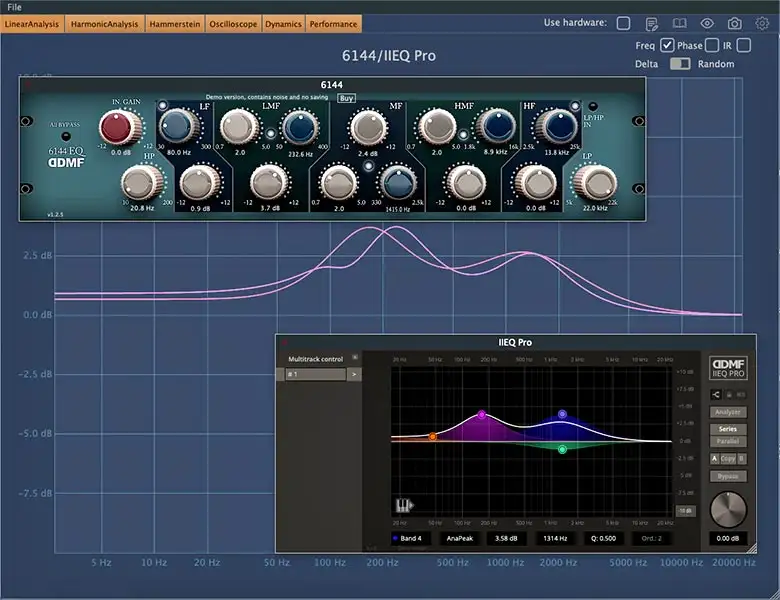Uncheck the Freq checkbox
This screenshot has height=600, width=780.
(x=667, y=45)
